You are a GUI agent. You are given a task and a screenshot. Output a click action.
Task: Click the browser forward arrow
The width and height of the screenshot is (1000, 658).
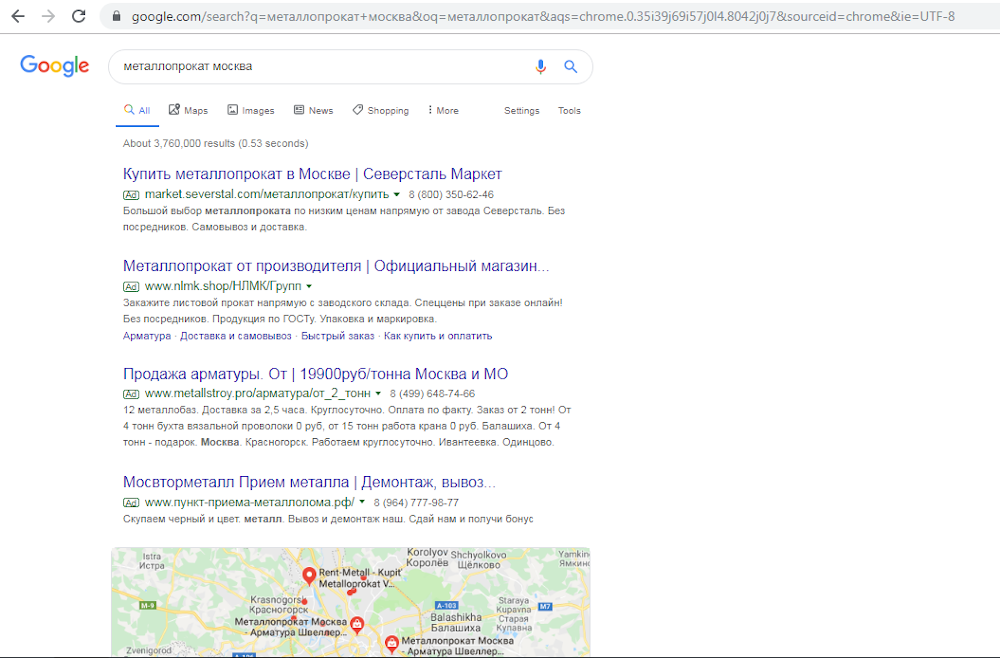click(x=48, y=16)
